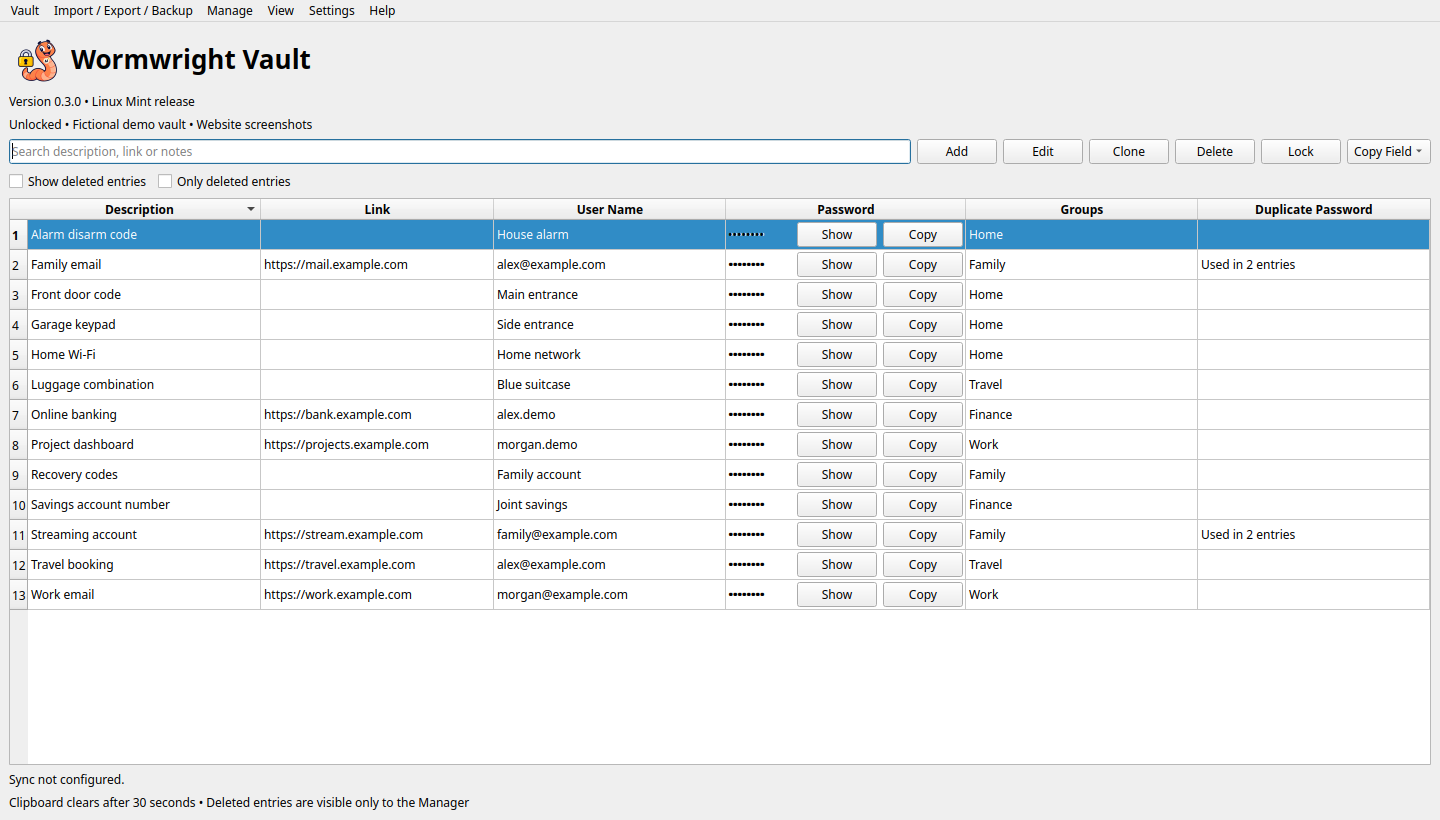Click the Clone button
This screenshot has width=1440, height=820.
[x=1129, y=151]
